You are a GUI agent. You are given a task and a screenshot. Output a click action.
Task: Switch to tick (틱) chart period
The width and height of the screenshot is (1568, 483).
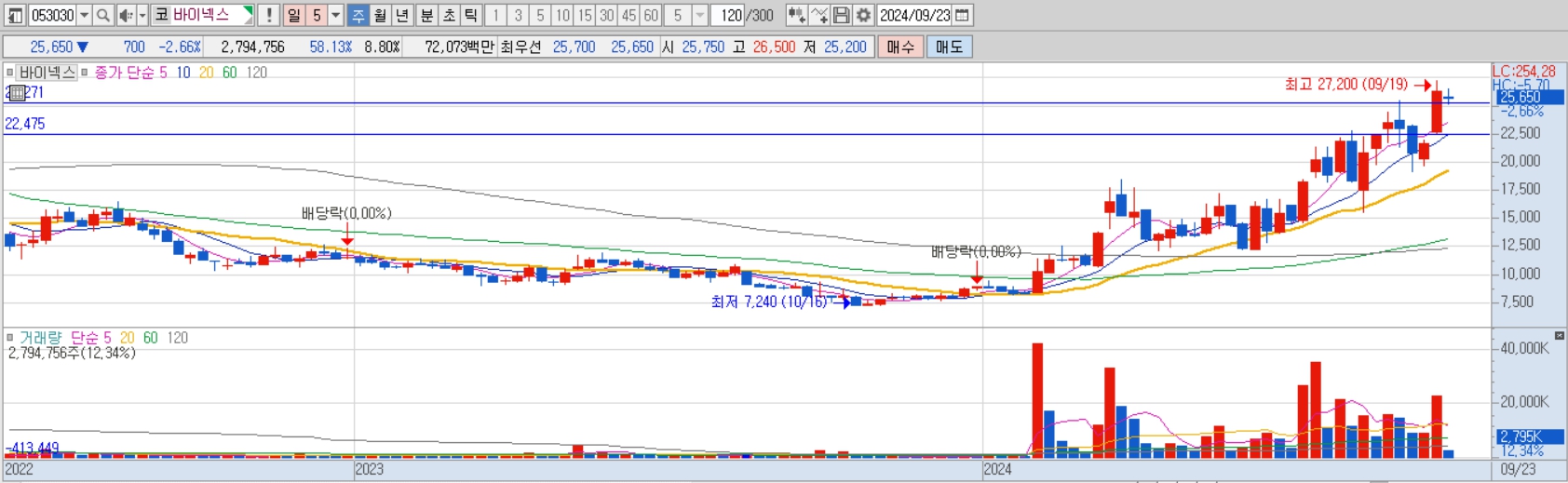pyautogui.click(x=470, y=15)
